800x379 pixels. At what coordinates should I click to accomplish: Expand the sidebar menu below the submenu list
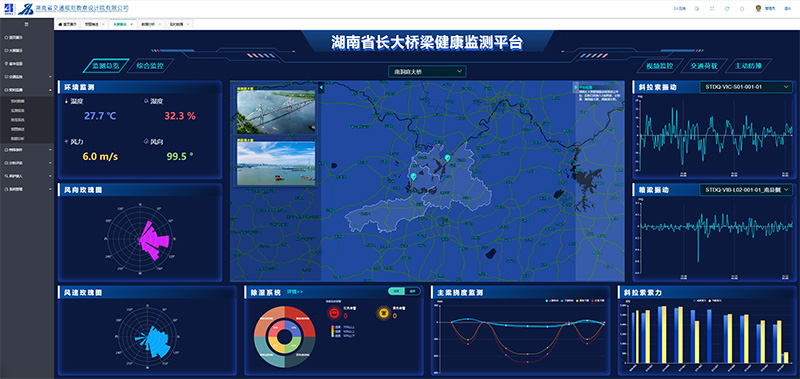[x=27, y=149]
